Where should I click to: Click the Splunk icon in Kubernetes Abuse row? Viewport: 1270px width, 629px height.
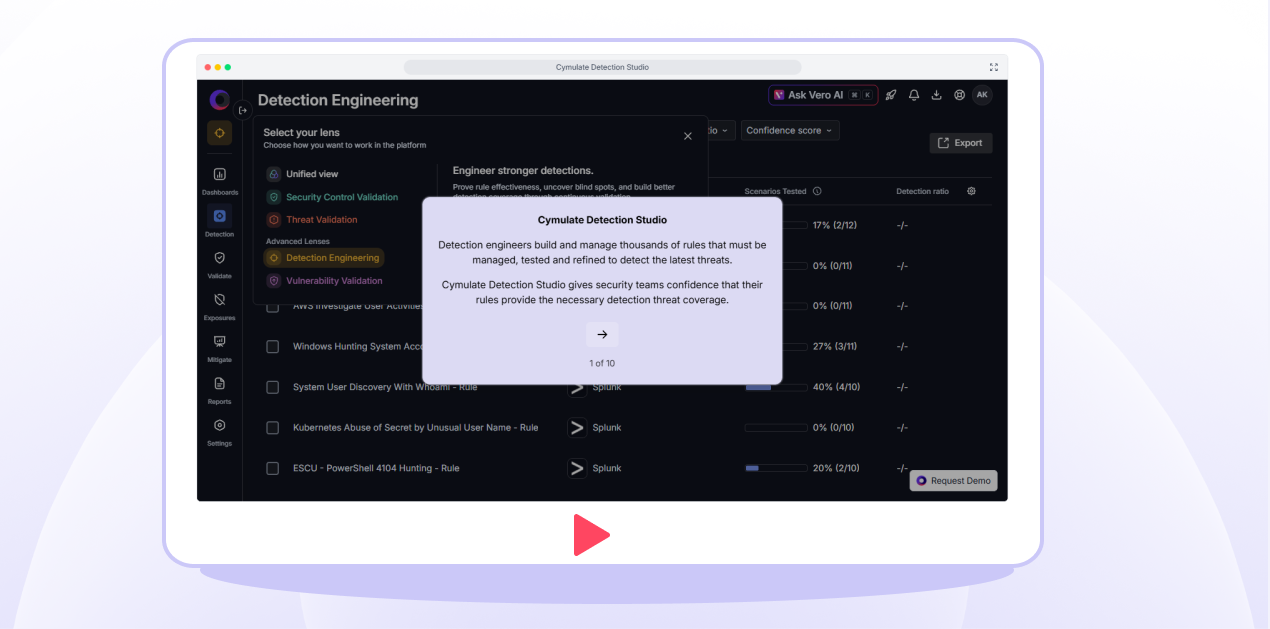[x=577, y=428]
